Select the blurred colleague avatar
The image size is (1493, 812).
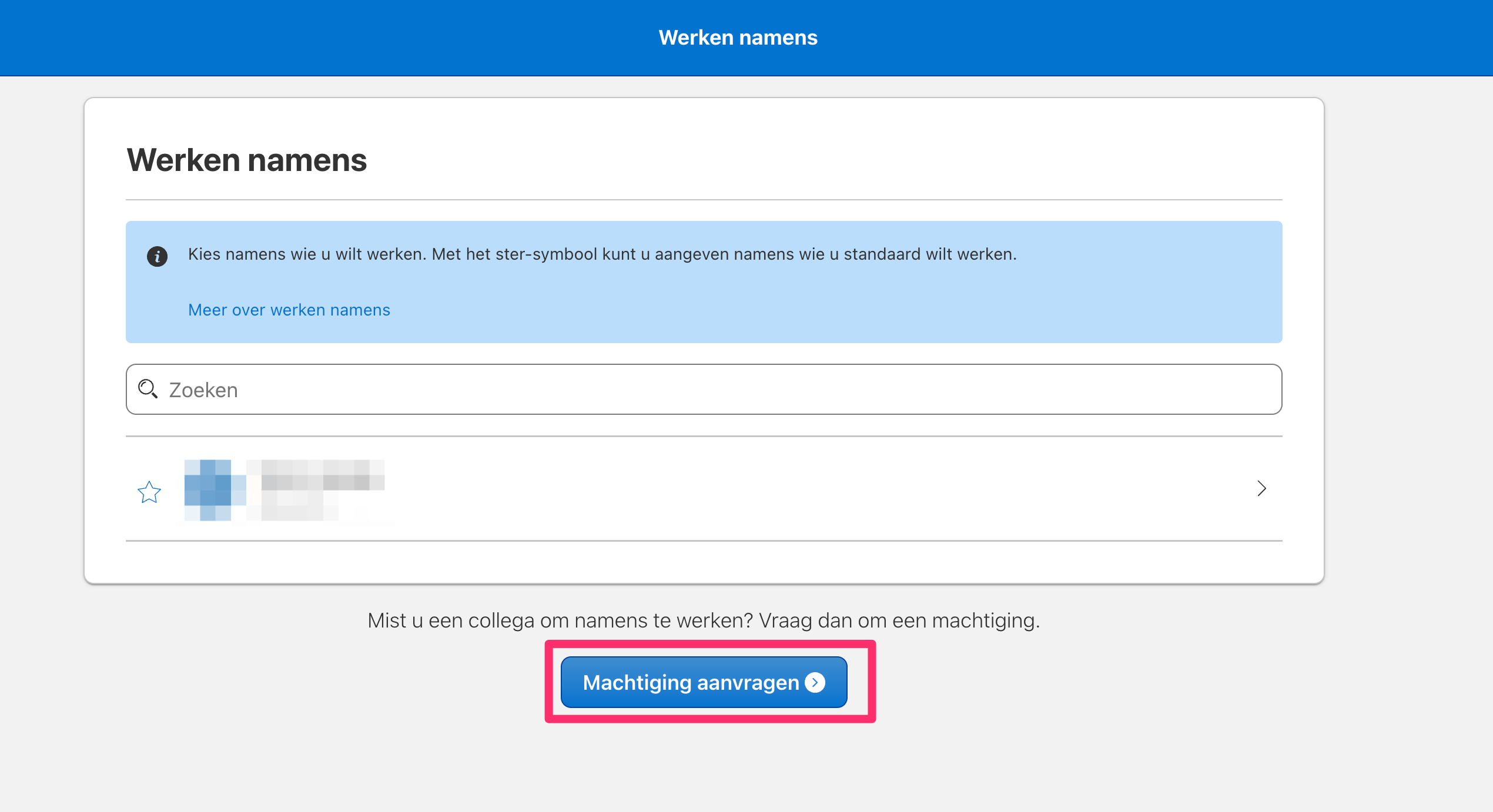tap(215, 490)
